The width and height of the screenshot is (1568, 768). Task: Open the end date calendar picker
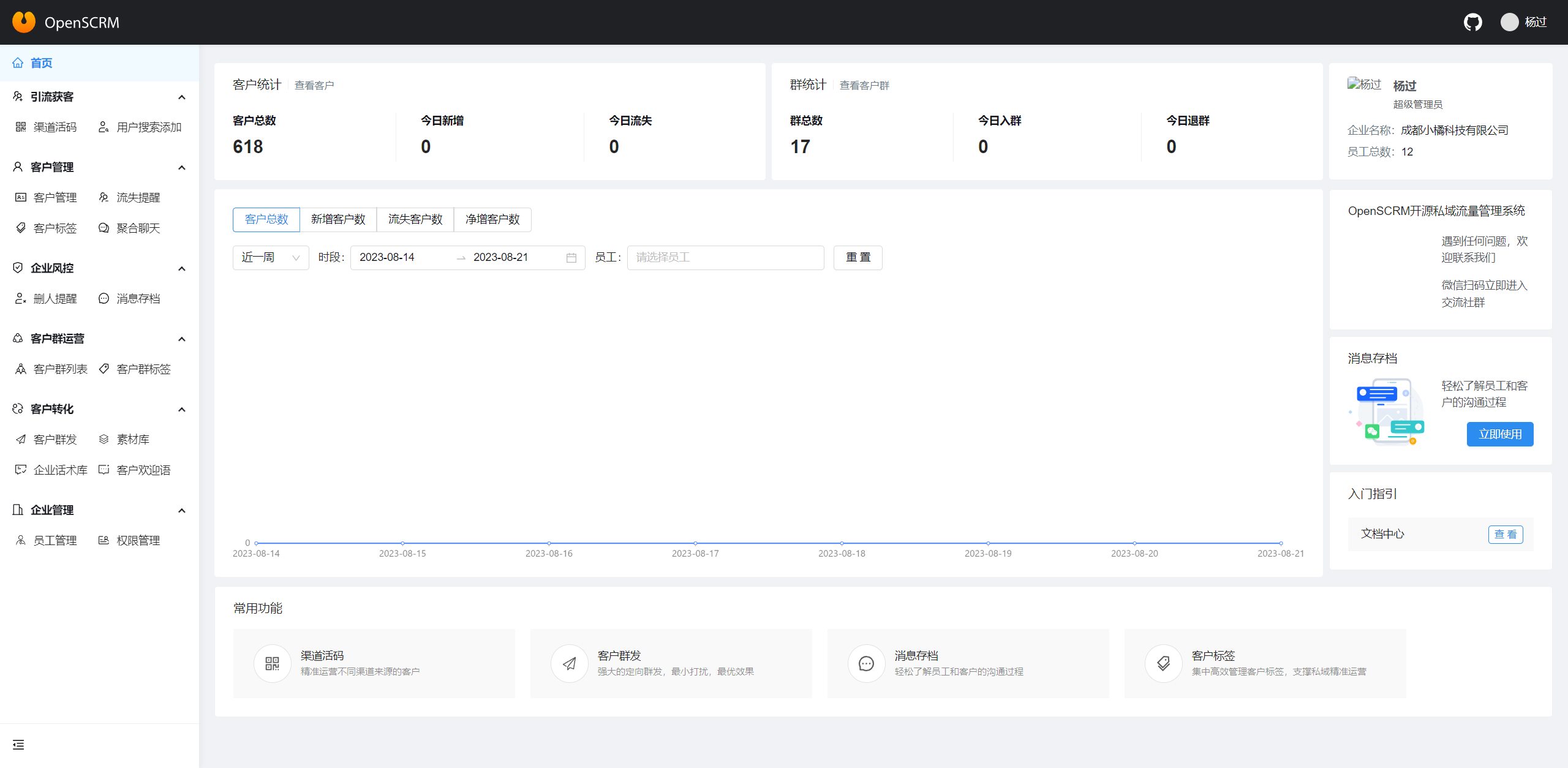571,257
